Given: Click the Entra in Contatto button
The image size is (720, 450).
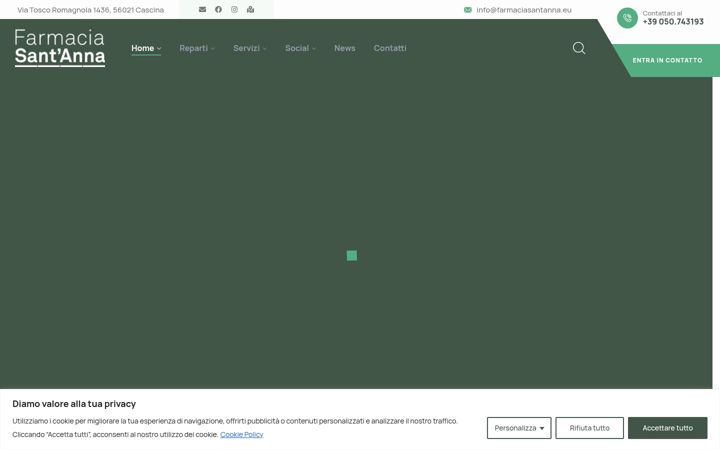Looking at the screenshot, I should tap(667, 60).
